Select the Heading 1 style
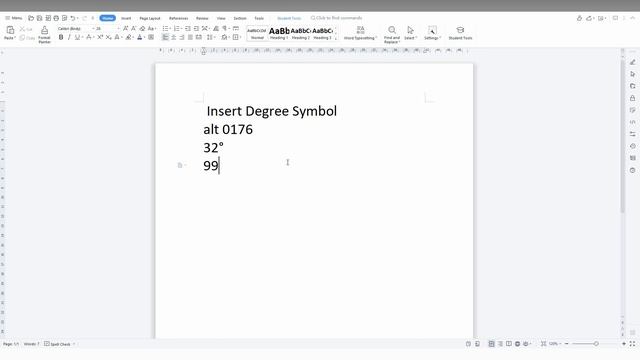640x360 pixels. point(279,33)
